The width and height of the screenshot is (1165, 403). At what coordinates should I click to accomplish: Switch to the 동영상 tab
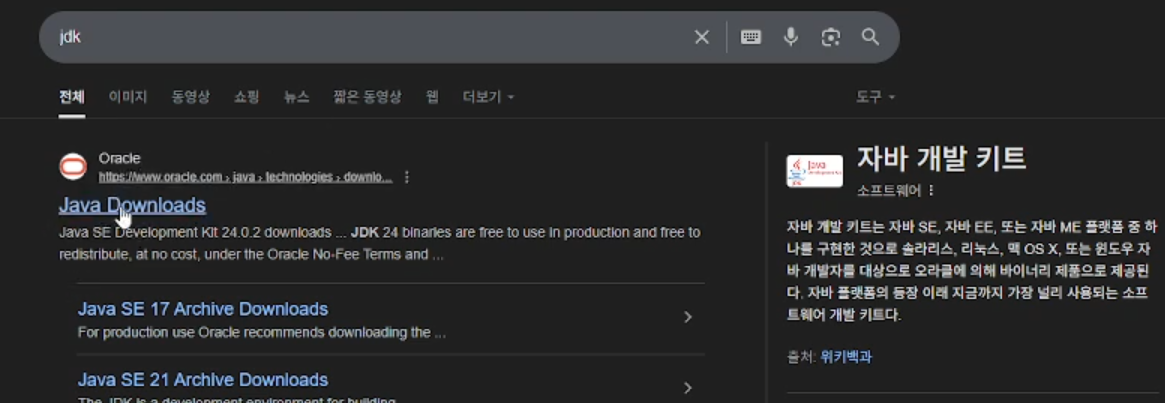191,97
